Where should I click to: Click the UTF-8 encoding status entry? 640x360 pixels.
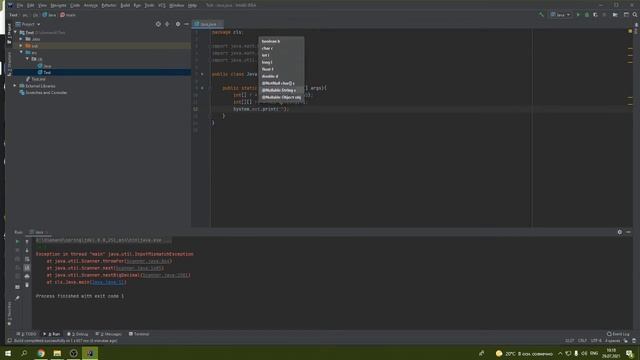pyautogui.click(x=596, y=340)
